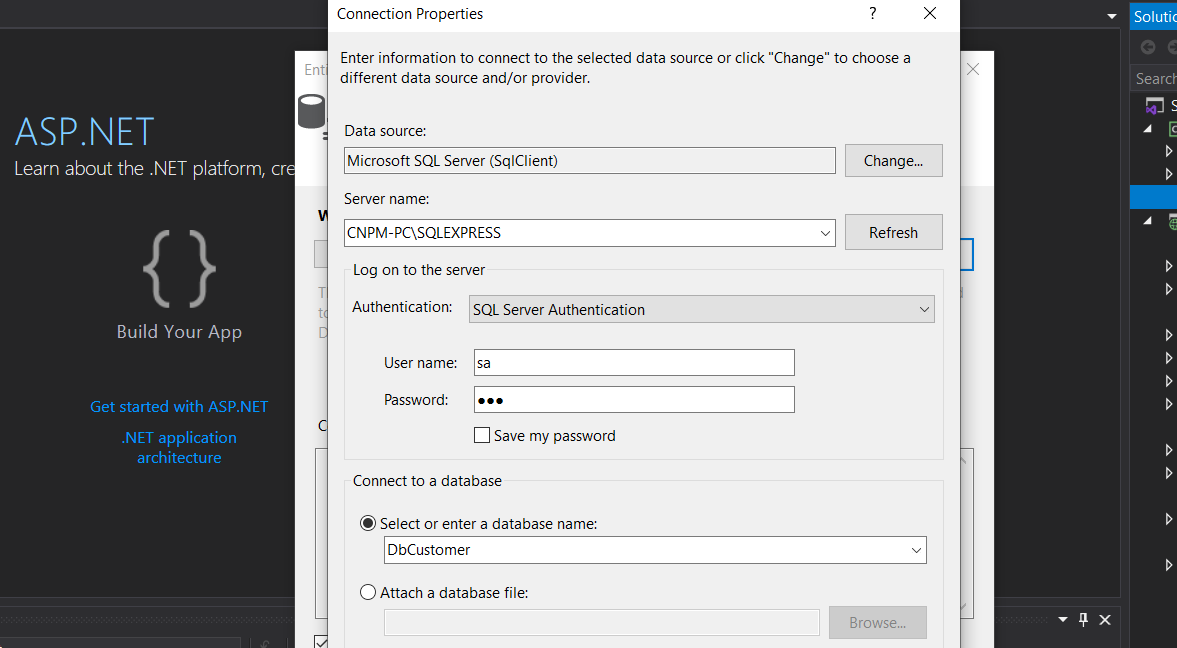Check the Save my password checkbox
Viewport: 1177px width, 648px height.
[x=482, y=435]
